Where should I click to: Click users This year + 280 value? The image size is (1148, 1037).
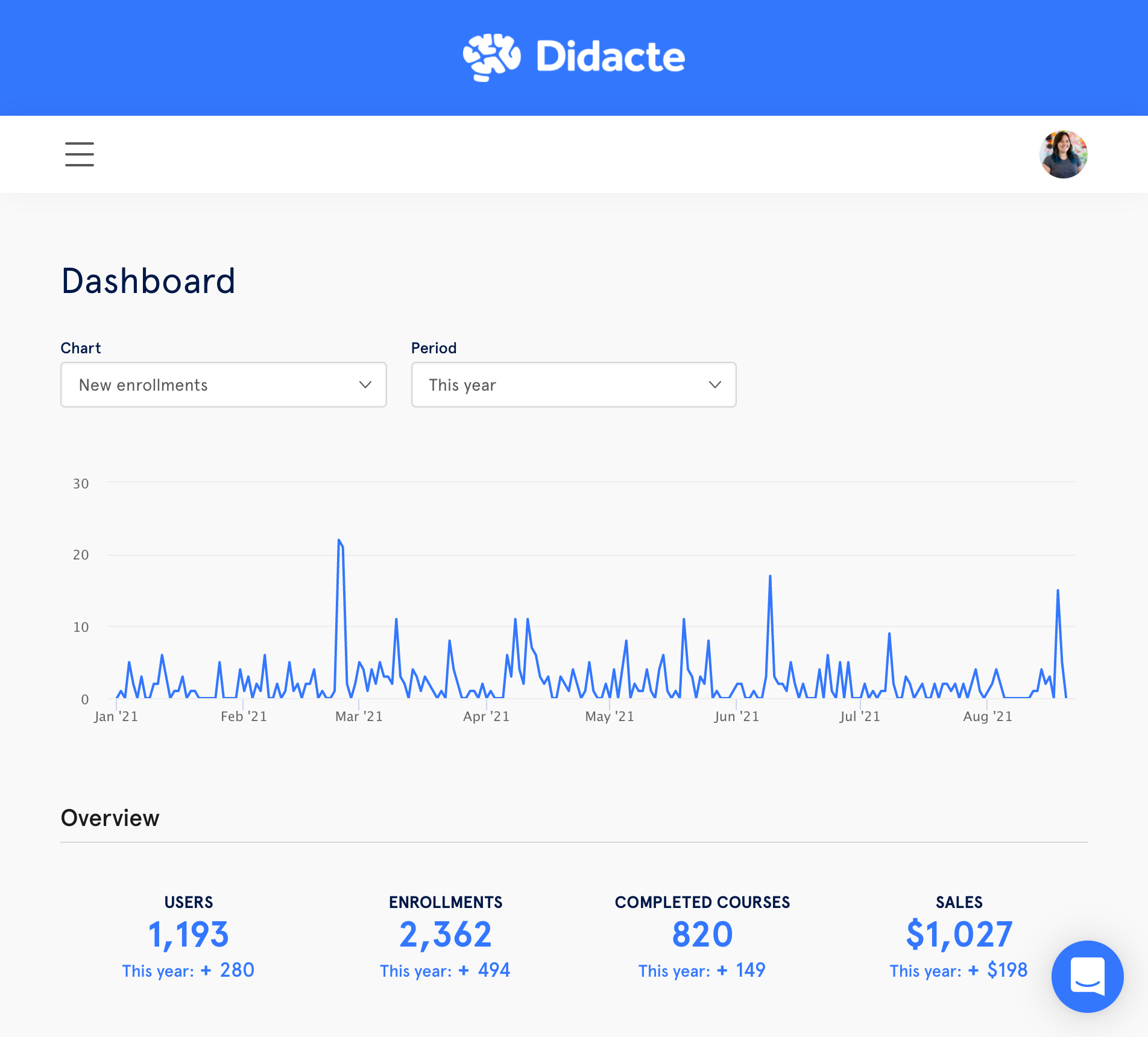(188, 970)
